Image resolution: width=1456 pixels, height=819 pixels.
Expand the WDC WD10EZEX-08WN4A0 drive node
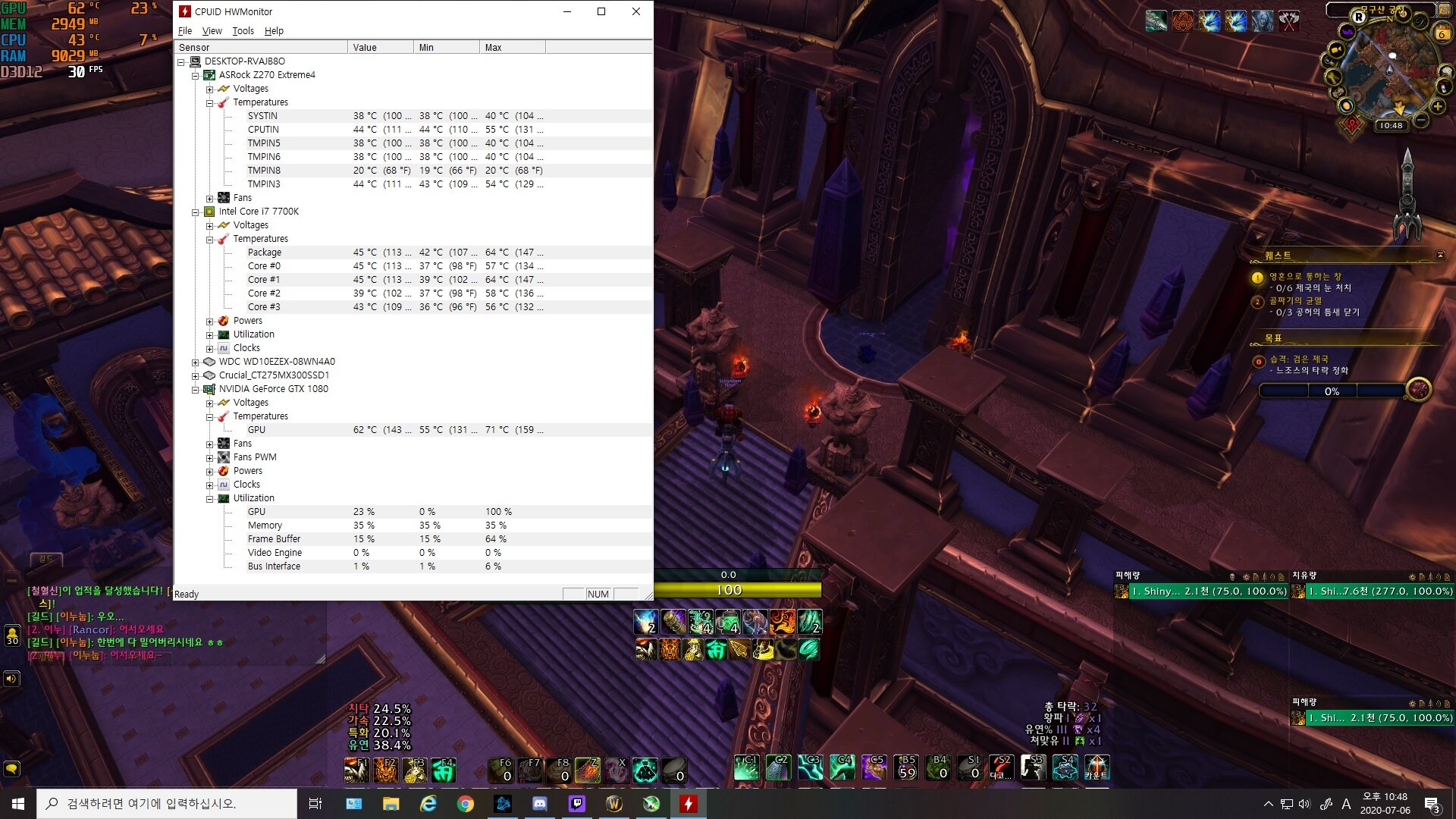click(196, 362)
